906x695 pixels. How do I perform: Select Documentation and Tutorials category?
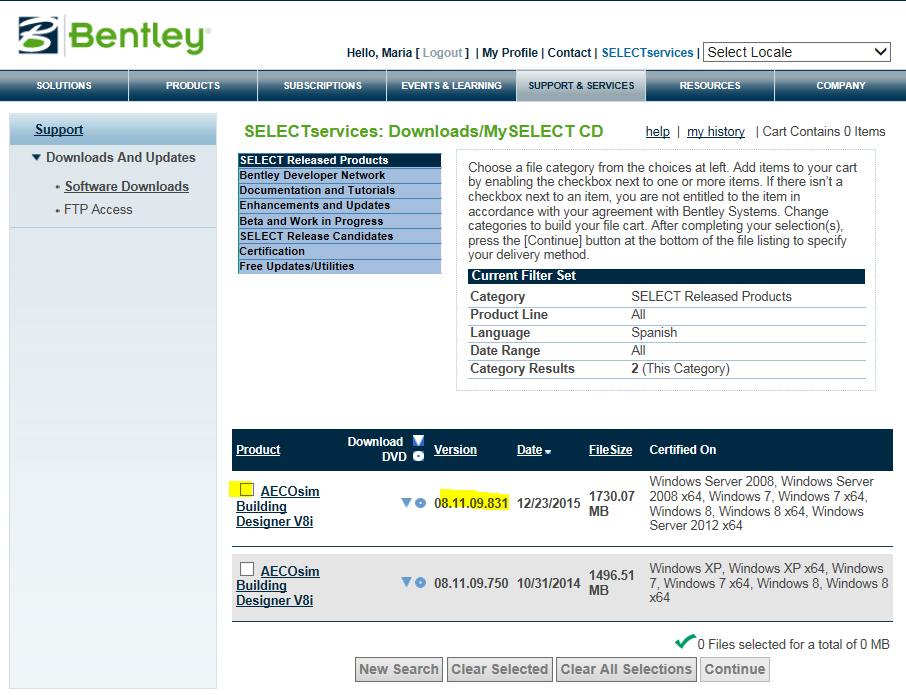coord(339,190)
